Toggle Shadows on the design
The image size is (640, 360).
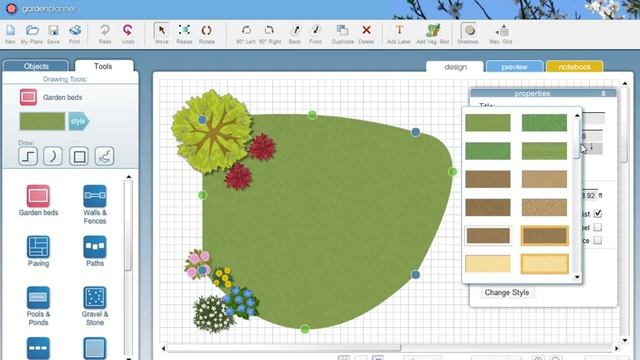point(468,34)
